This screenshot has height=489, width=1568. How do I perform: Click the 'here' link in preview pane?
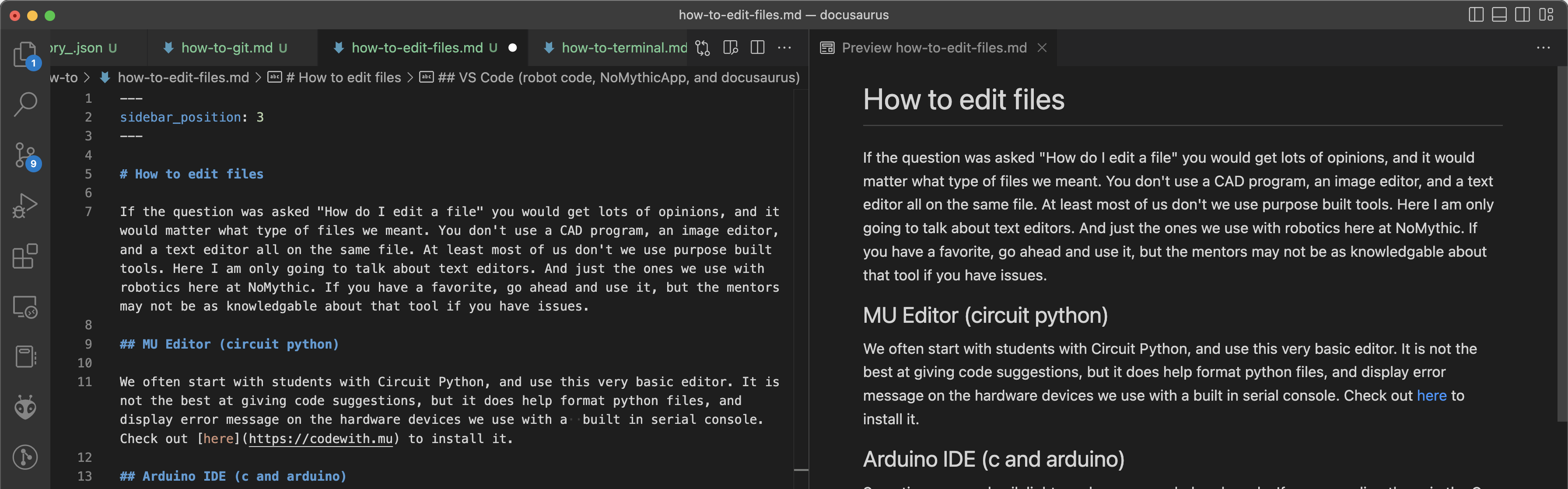tap(1431, 395)
